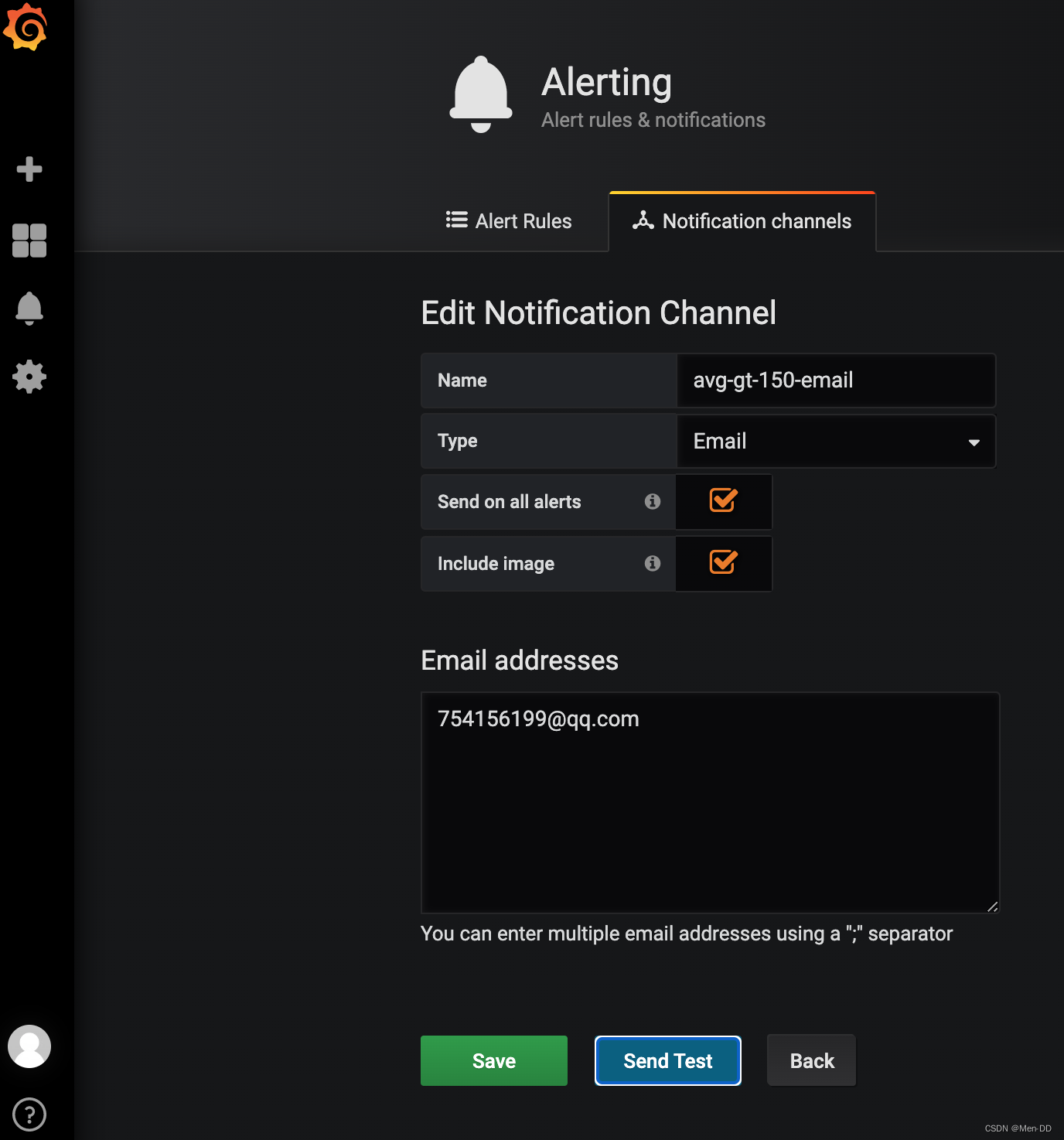
Task: Switch to the Alert Rules tab
Action: click(x=509, y=221)
